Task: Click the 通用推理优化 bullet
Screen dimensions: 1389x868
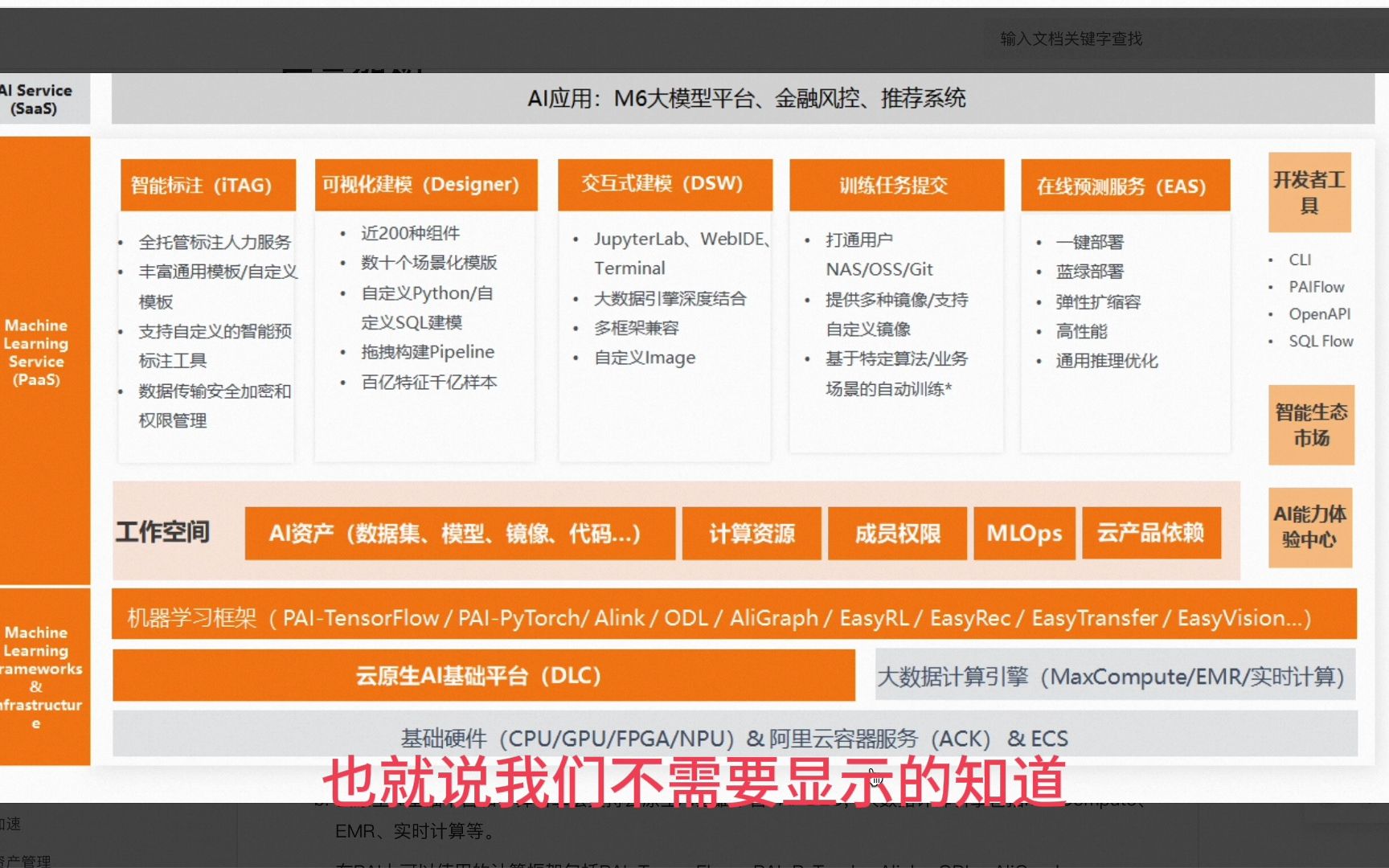Action: tap(1106, 361)
